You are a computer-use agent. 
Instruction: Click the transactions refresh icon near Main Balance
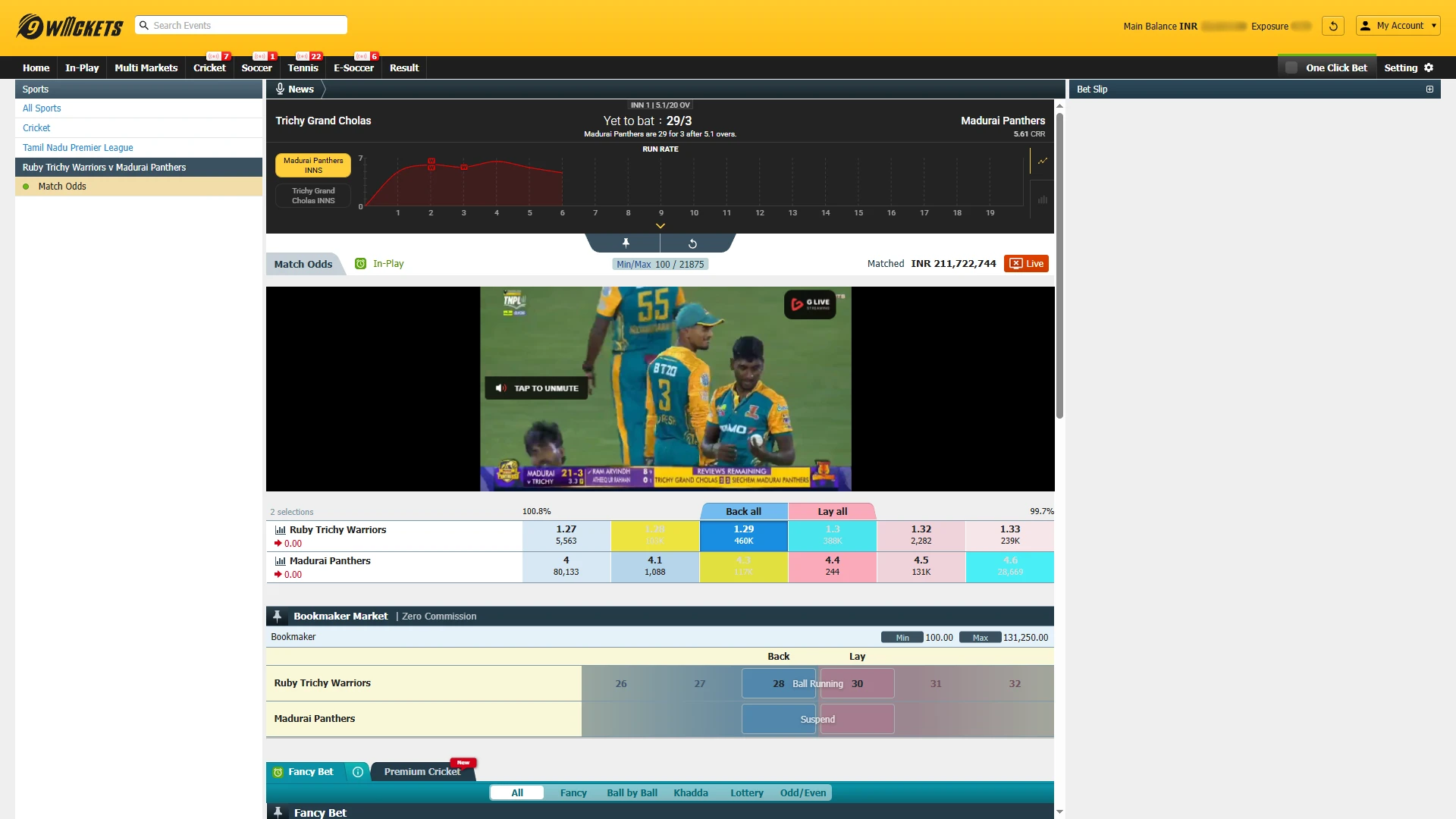click(1332, 25)
